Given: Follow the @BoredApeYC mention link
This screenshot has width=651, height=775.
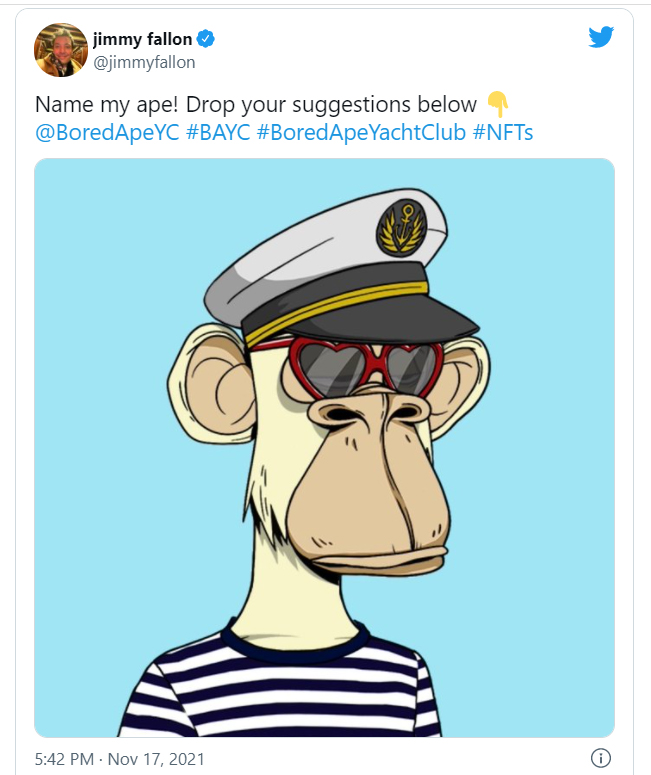Looking at the screenshot, I should click(x=107, y=132).
